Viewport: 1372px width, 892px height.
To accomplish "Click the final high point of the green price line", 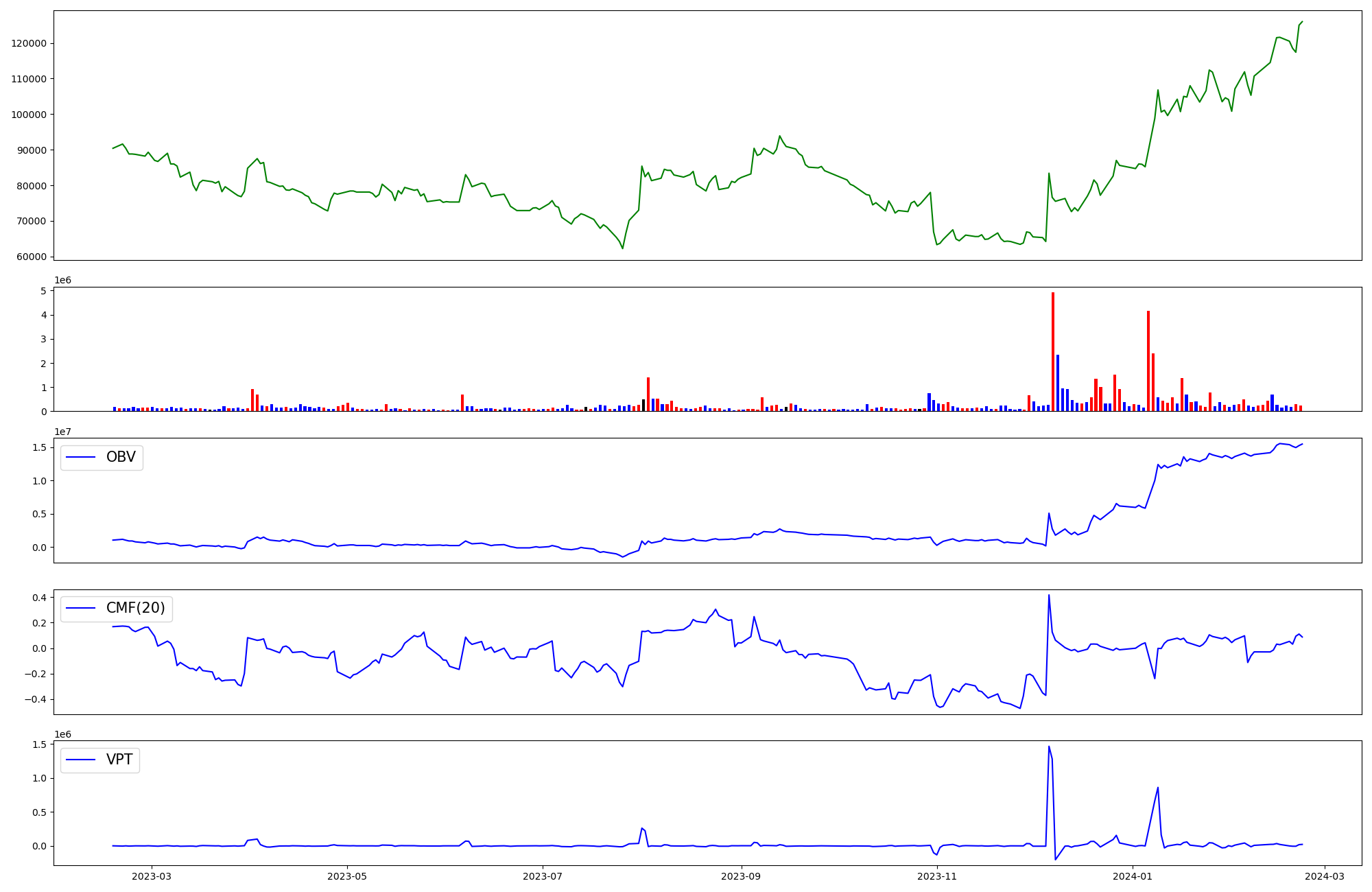I will [x=1302, y=22].
